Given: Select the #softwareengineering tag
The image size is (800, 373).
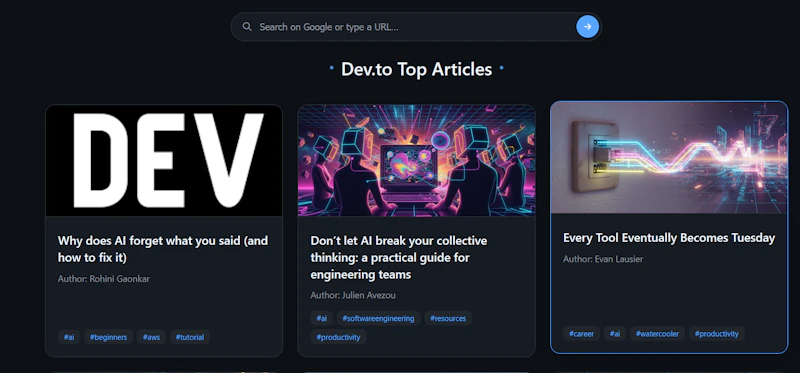Looking at the screenshot, I should (379, 318).
